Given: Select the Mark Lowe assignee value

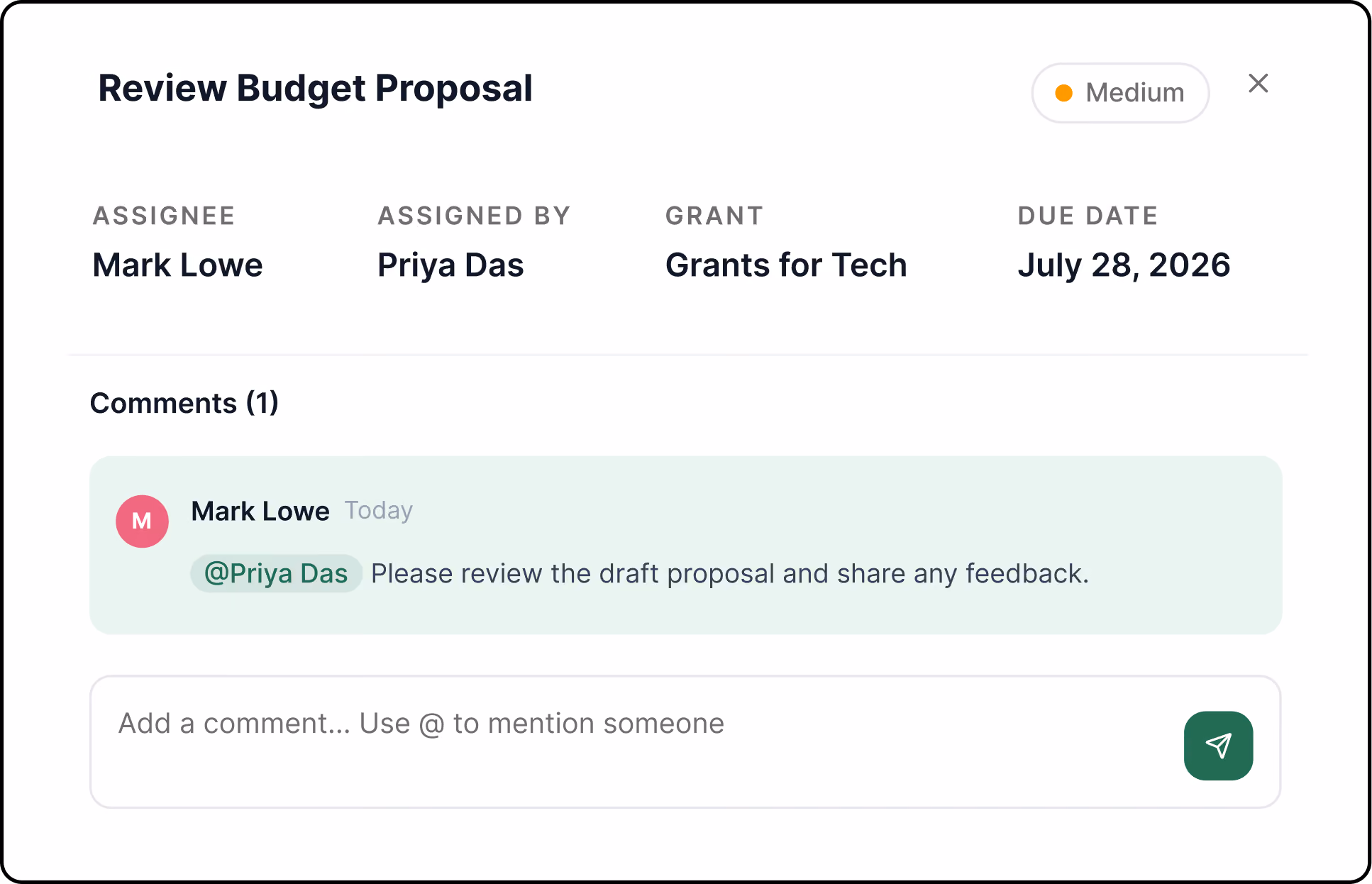Looking at the screenshot, I should pos(177,265).
